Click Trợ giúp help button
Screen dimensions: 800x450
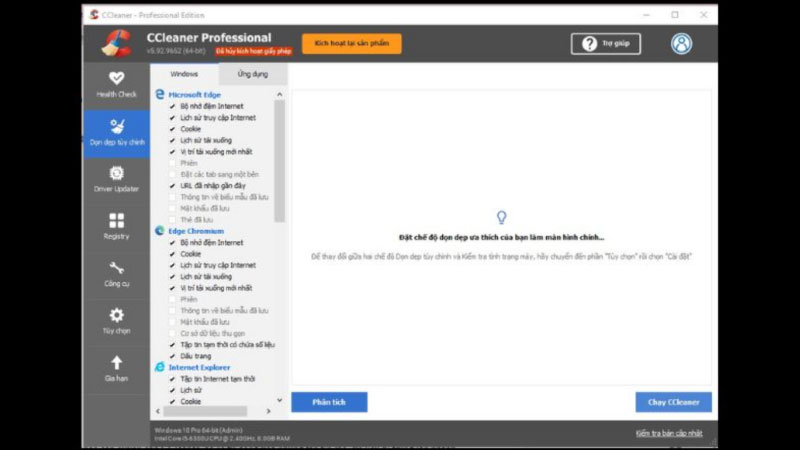coord(606,44)
